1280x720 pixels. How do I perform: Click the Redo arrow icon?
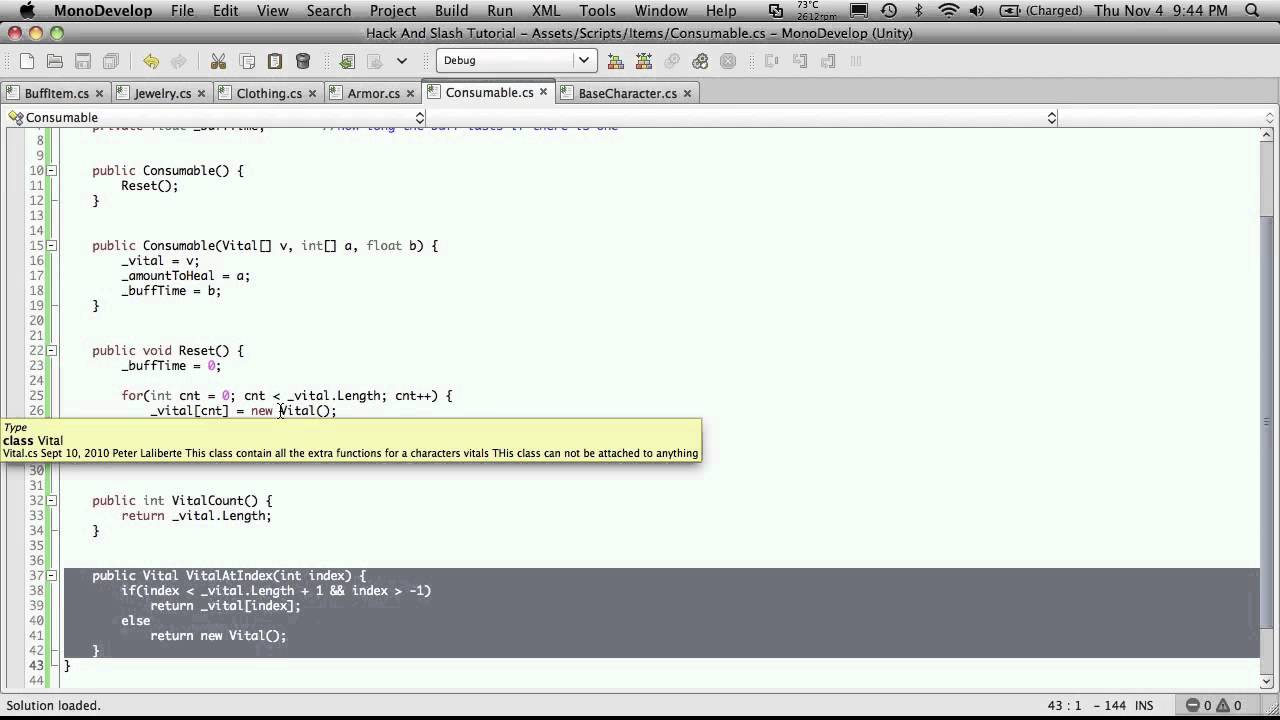point(179,61)
